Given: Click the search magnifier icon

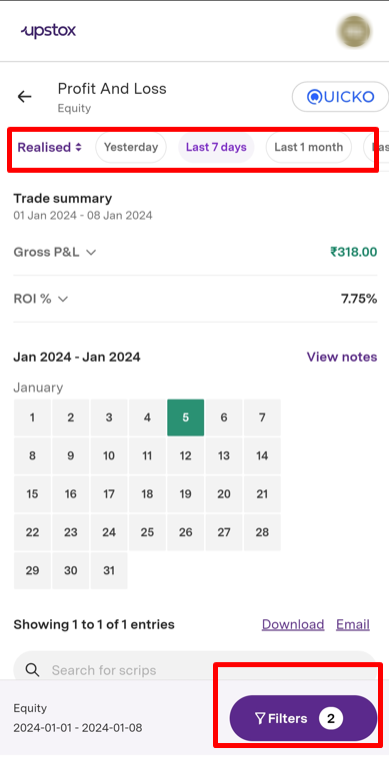Looking at the screenshot, I should coord(32,670).
